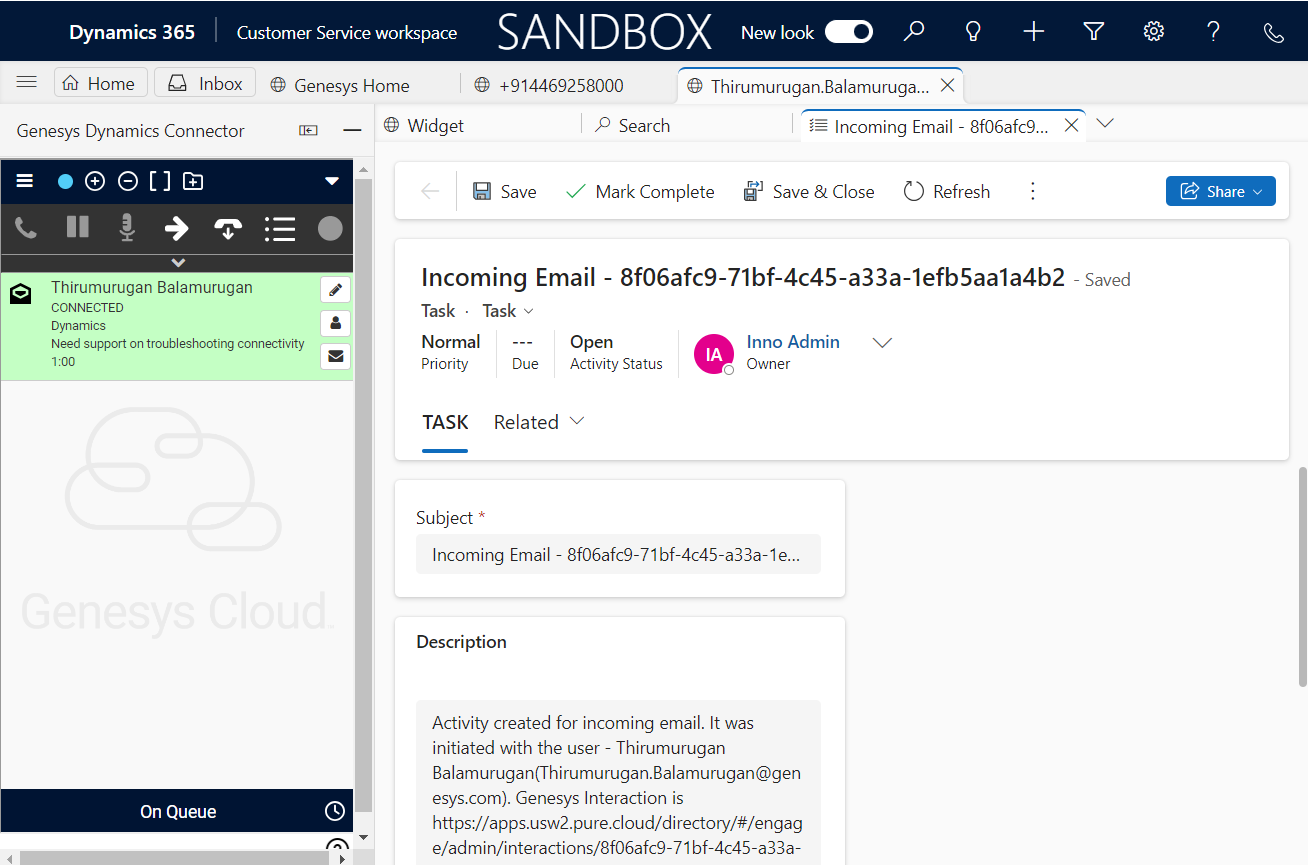1308x865 pixels.
Task: Disconnect the call with the hang-up icon
Action: tap(228, 228)
